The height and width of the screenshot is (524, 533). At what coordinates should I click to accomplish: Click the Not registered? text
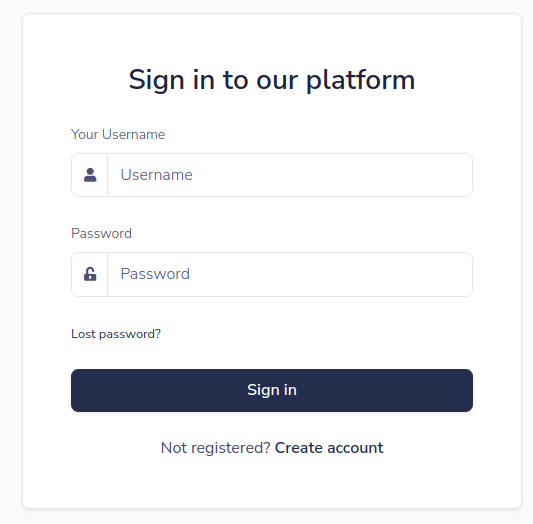point(216,448)
